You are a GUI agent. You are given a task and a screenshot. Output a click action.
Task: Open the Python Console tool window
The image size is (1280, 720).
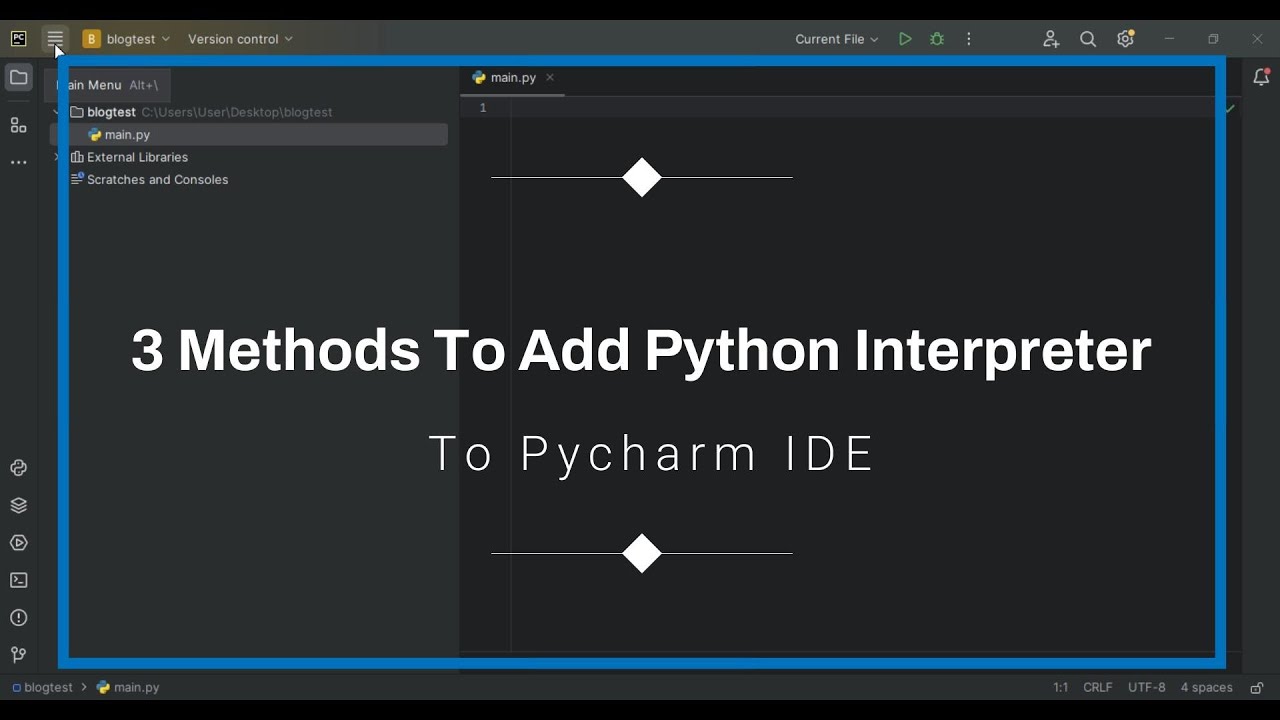coord(18,468)
